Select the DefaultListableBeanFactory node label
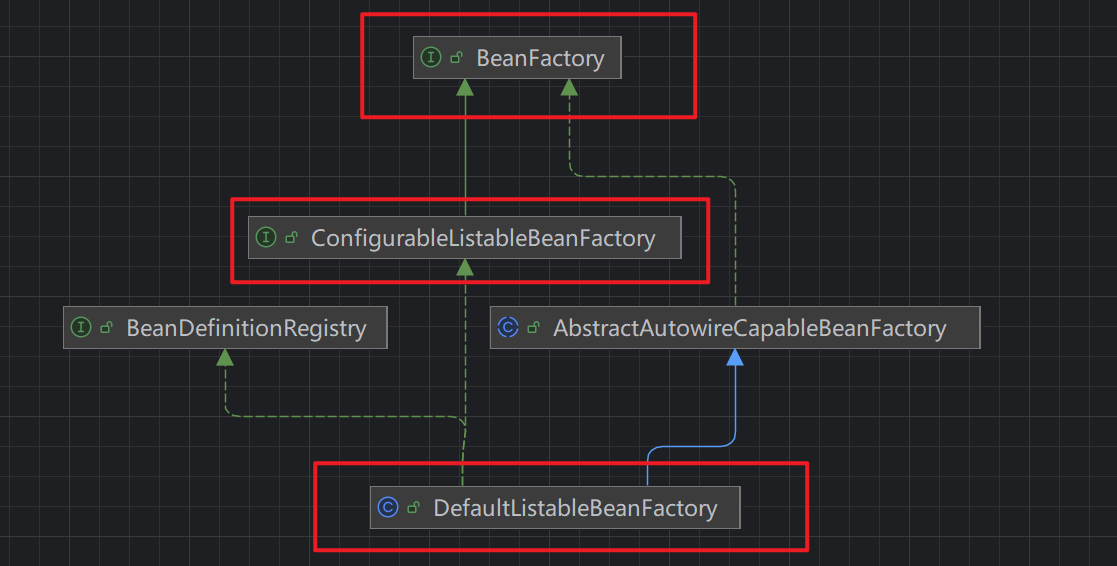Viewport: 1117px width, 566px height. coord(575,508)
